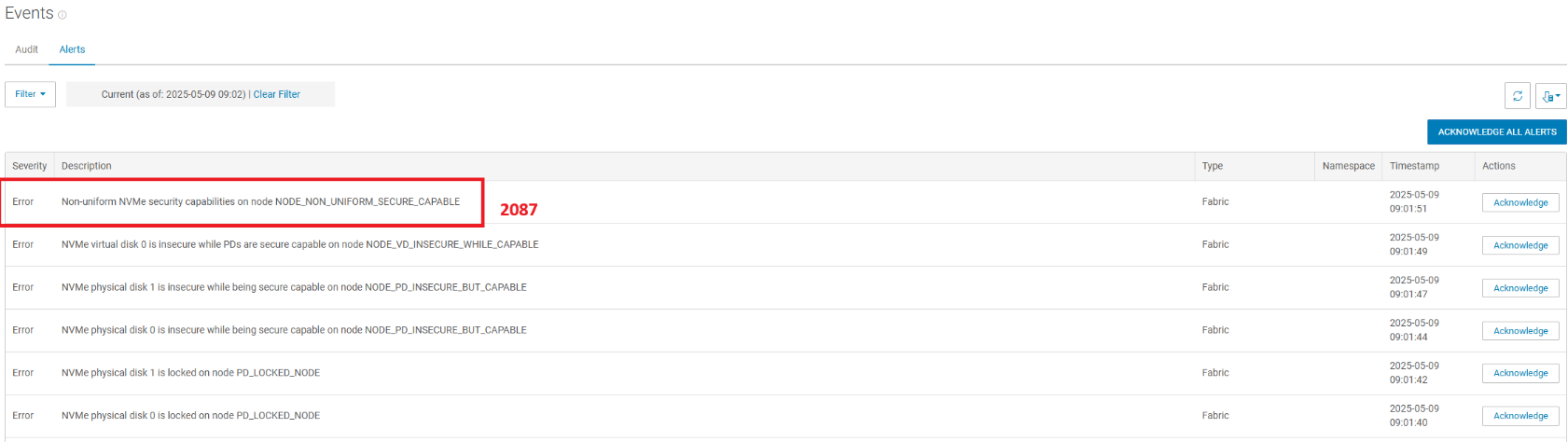Click the Clear Filter link
Viewport: 1568px width, 442px height.
(x=276, y=94)
